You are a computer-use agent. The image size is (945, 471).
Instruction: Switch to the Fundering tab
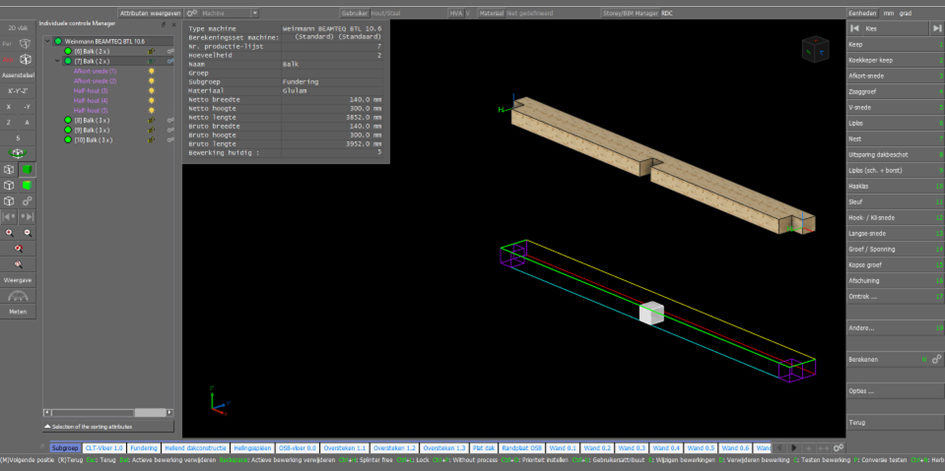tap(143, 448)
